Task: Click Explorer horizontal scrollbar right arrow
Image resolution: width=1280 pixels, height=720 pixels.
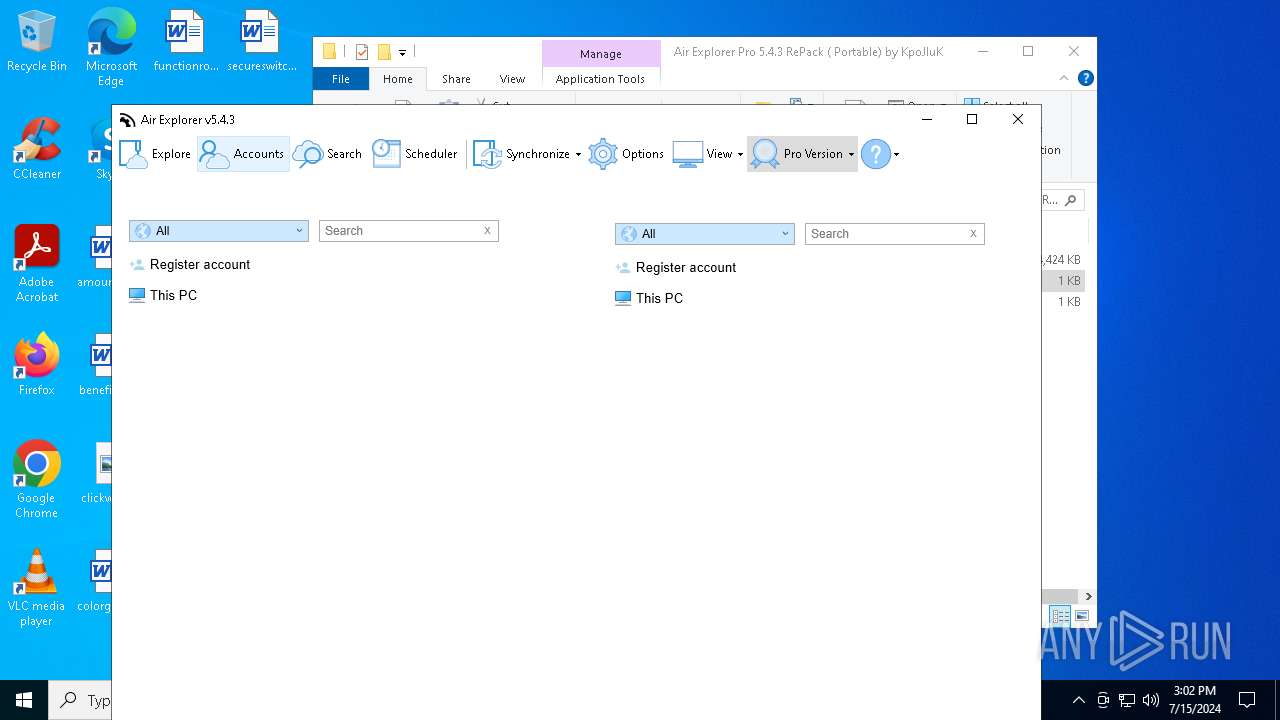Action: click(1088, 596)
